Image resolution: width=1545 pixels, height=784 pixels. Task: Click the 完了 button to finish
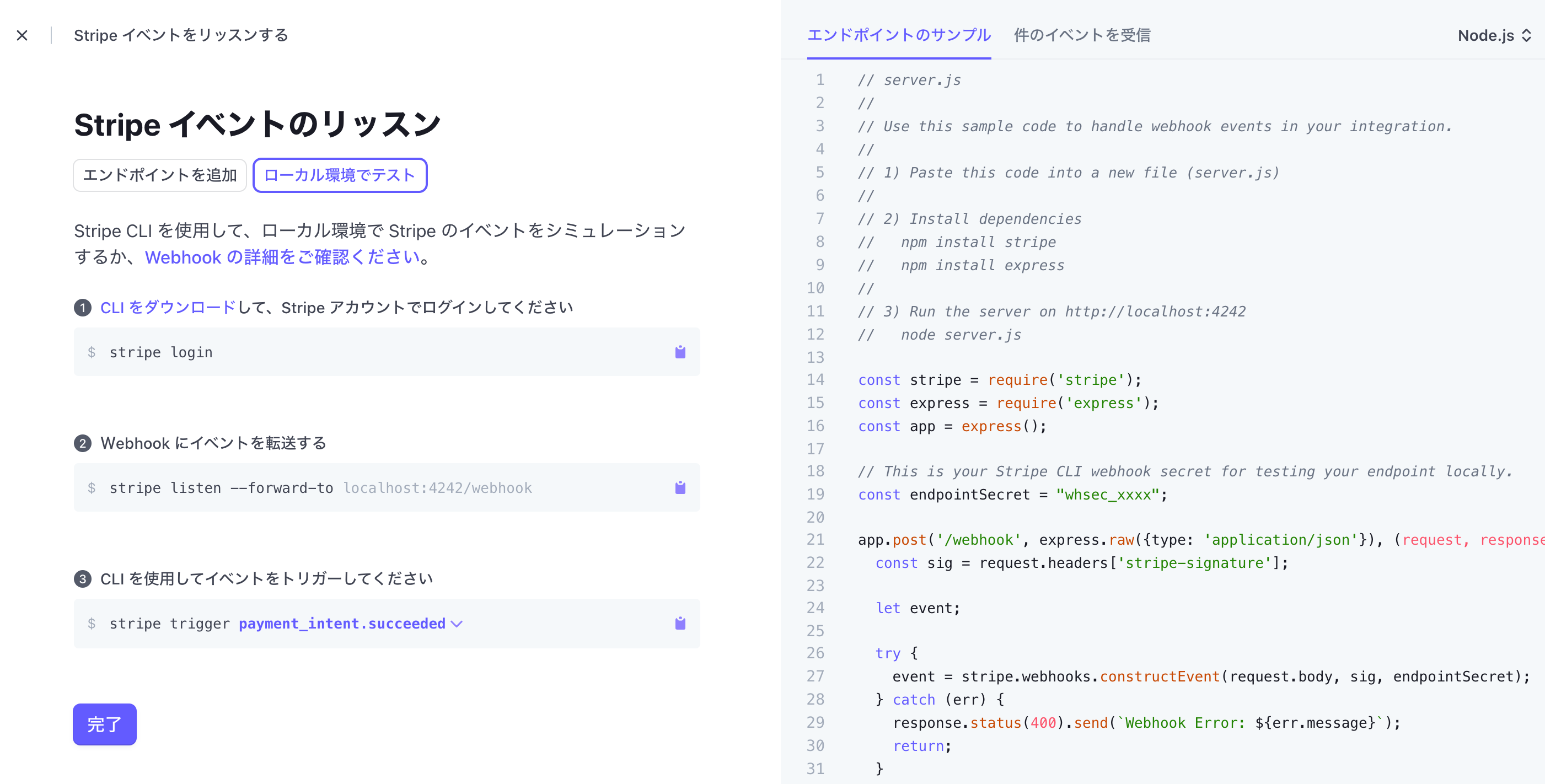click(x=104, y=724)
